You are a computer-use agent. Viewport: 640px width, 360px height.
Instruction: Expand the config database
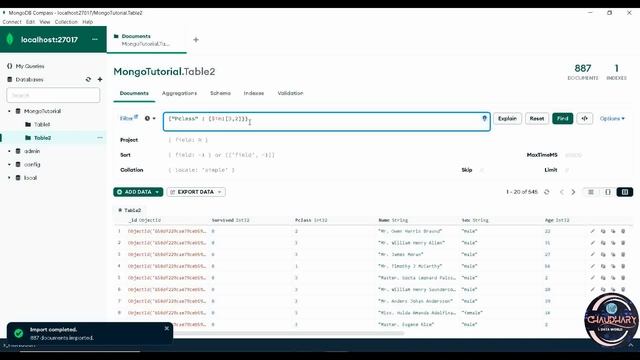(9, 164)
